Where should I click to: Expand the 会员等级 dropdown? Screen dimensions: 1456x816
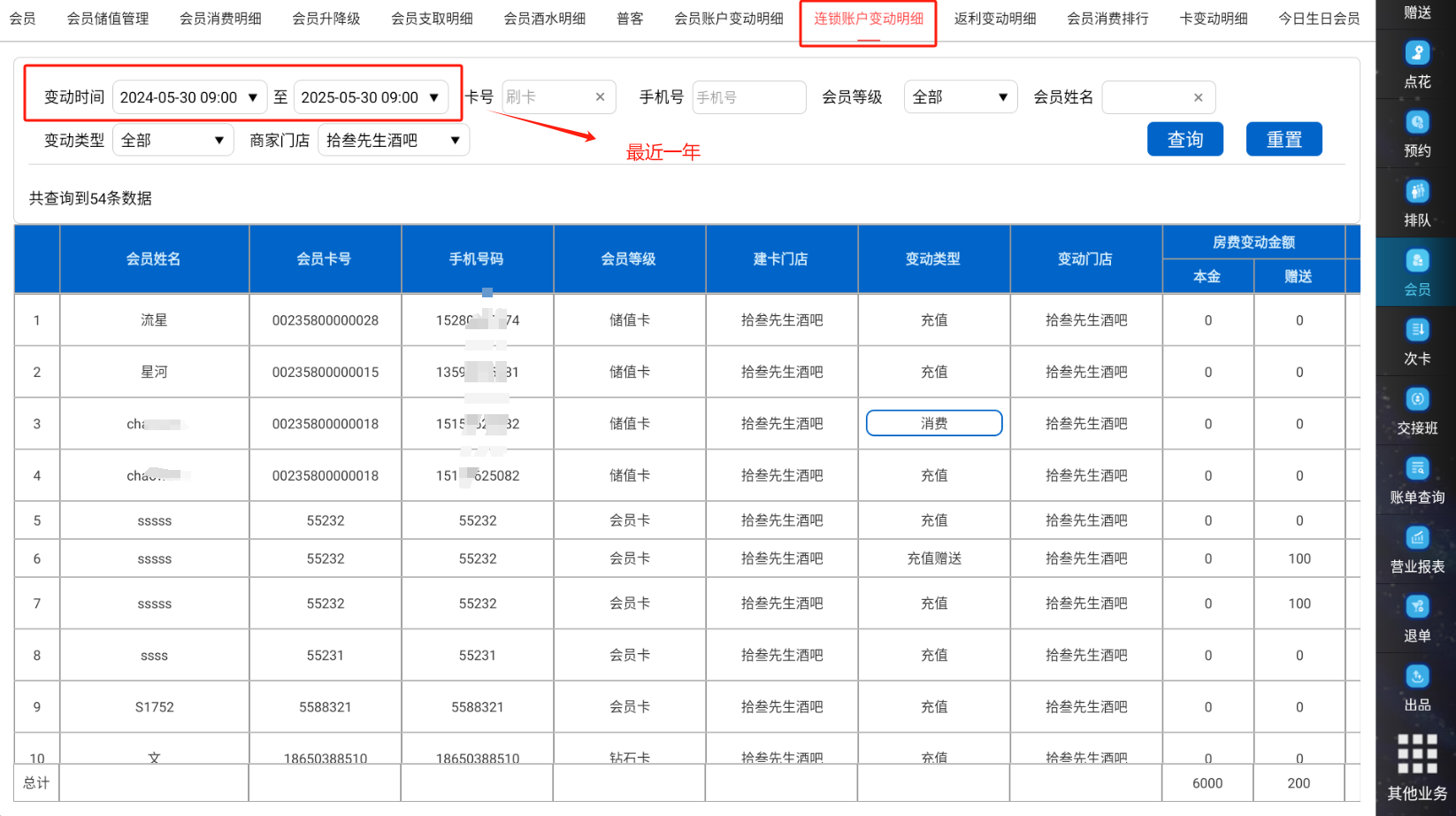tap(961, 97)
